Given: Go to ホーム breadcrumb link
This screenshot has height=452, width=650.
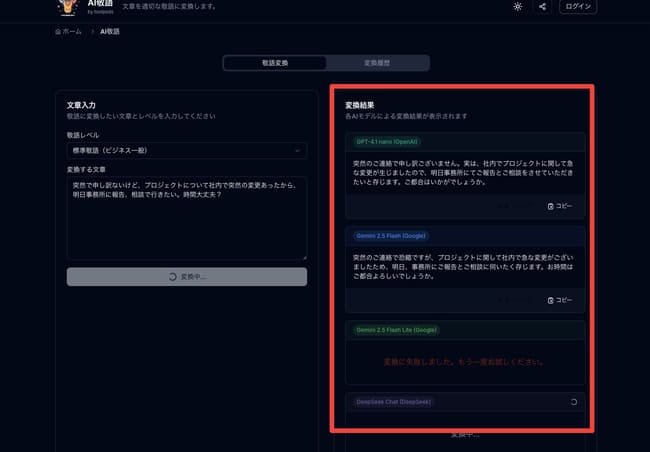Looking at the screenshot, I should click(69, 32).
